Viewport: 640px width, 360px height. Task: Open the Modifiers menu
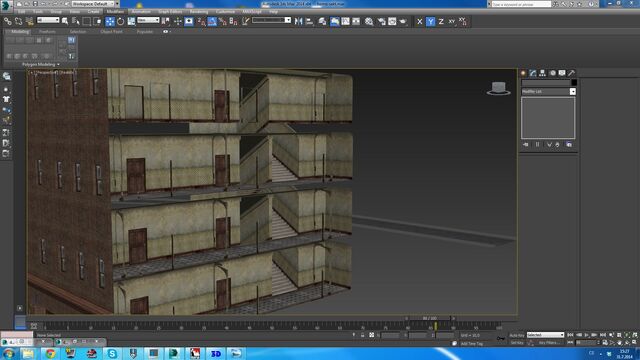click(116, 11)
